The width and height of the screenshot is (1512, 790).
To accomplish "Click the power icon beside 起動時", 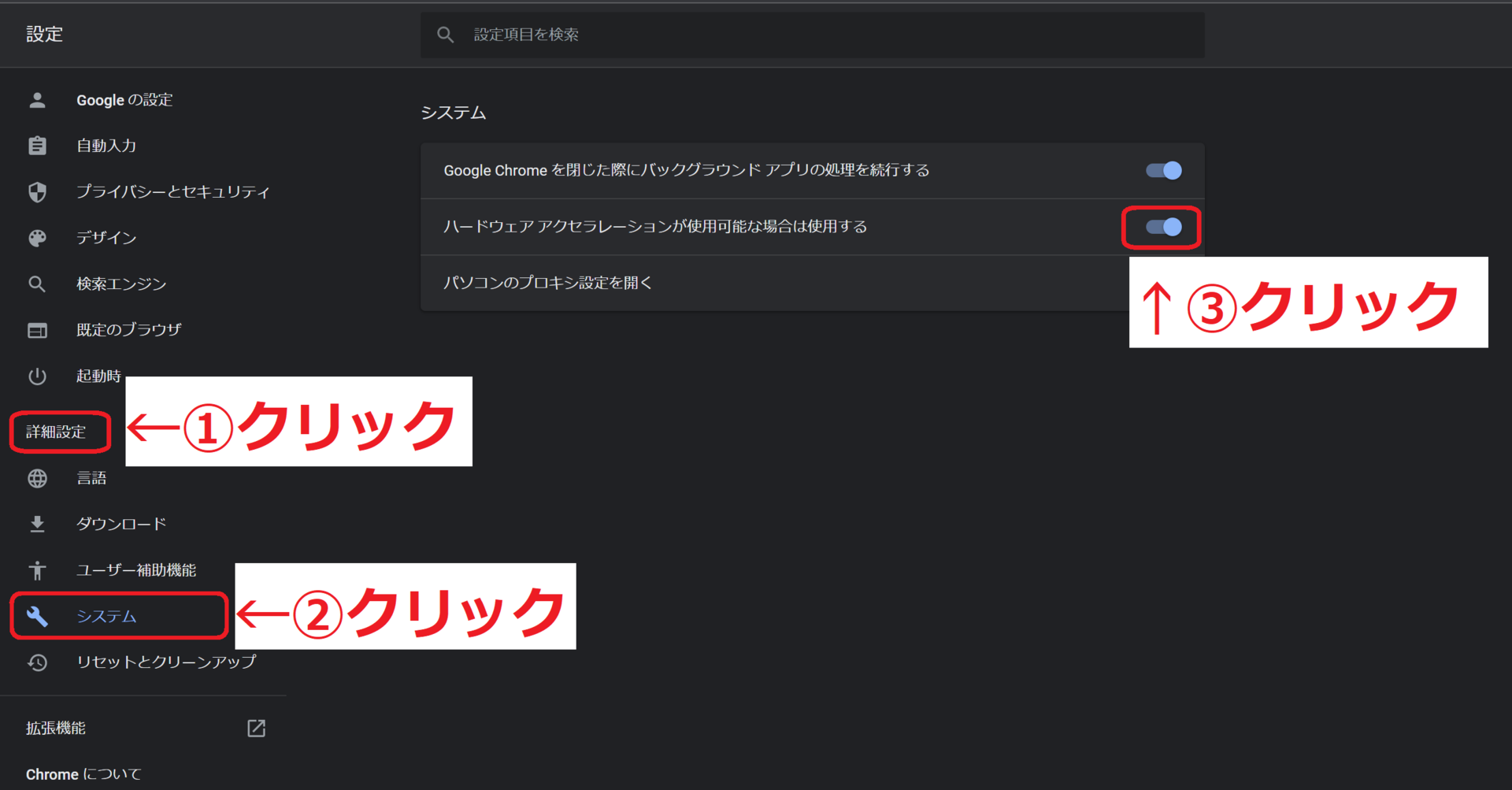I will 37,376.
